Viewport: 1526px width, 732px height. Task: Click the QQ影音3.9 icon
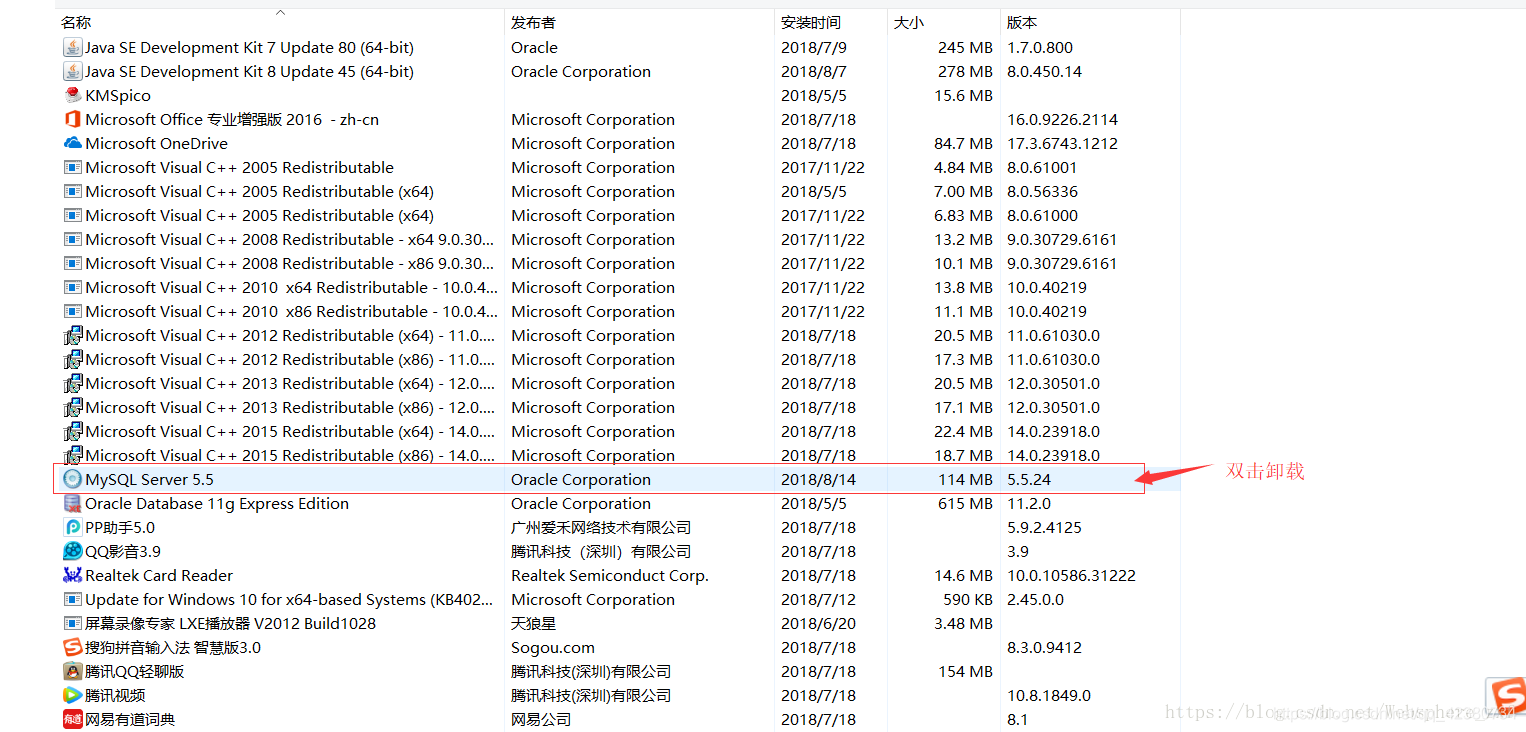pos(73,551)
